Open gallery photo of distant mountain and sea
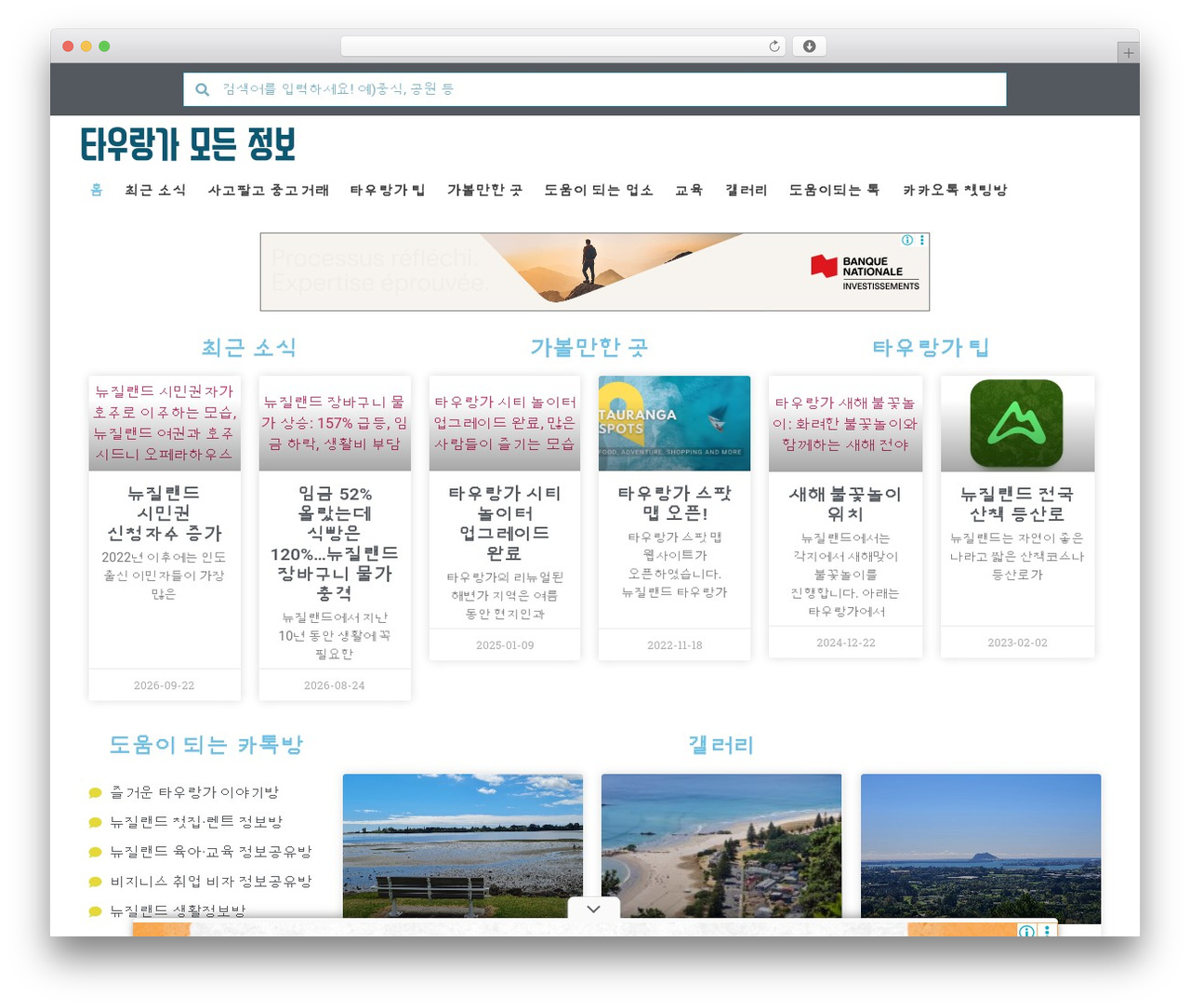 tap(981, 846)
